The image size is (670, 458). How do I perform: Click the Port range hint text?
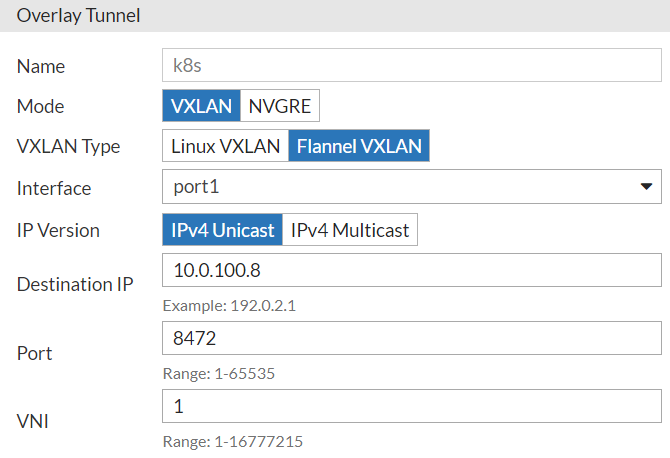pyautogui.click(x=218, y=374)
